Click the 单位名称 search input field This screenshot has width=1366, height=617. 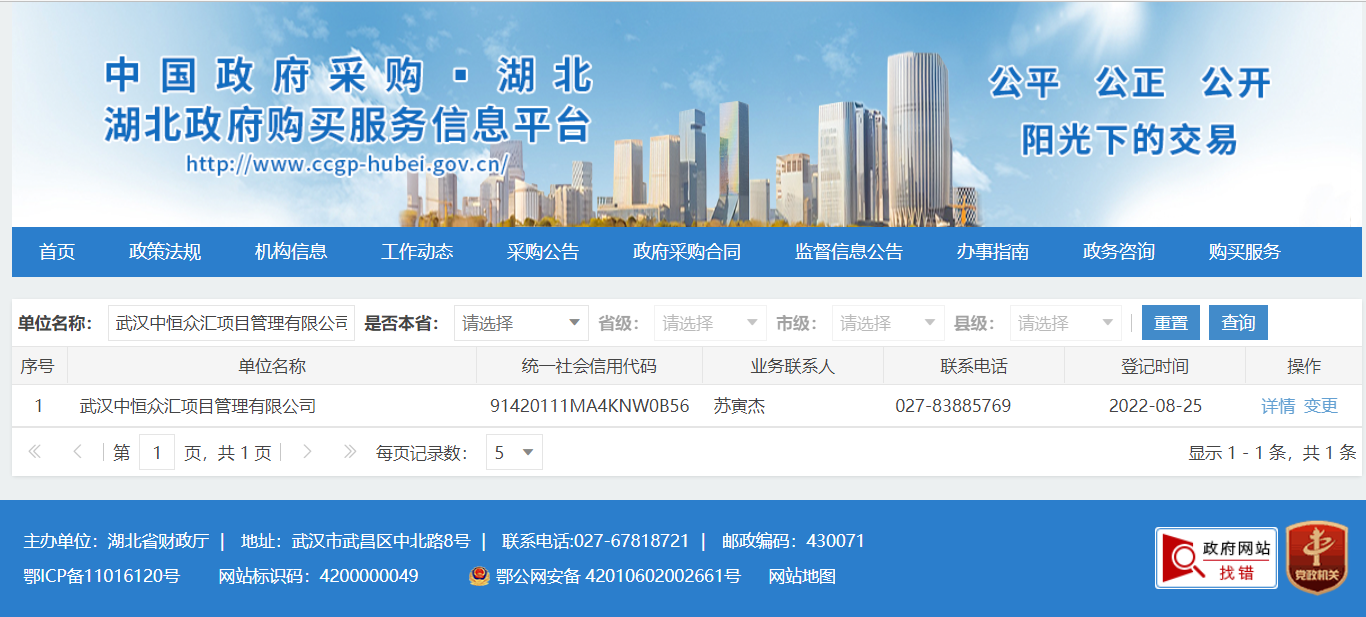click(x=231, y=323)
